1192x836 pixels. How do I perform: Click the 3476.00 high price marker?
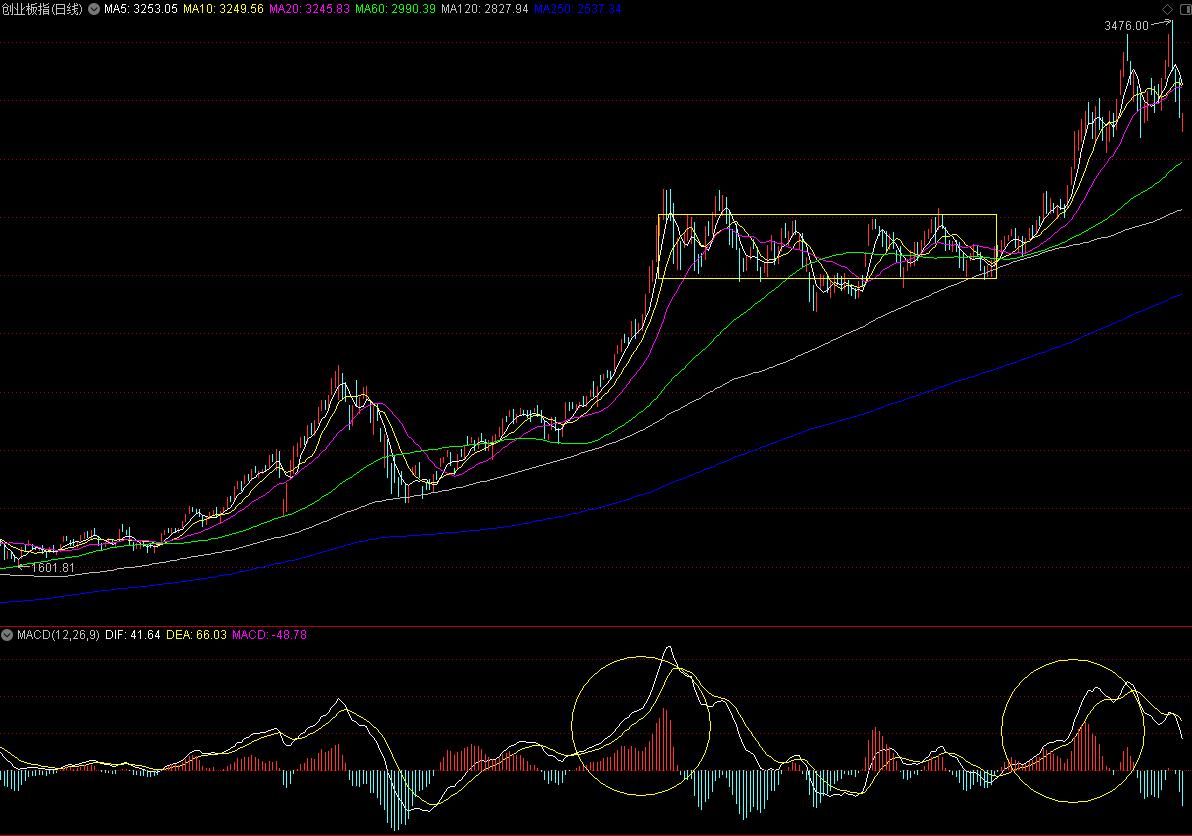[x=1126, y=26]
